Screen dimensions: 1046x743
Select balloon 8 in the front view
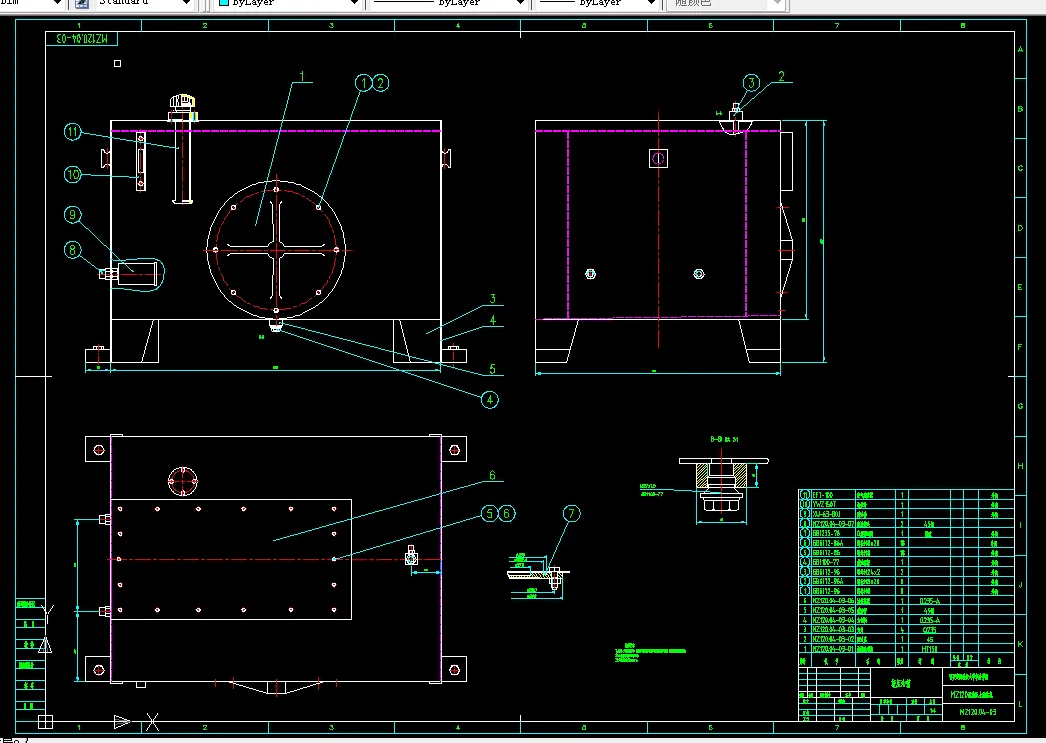[x=73, y=250]
